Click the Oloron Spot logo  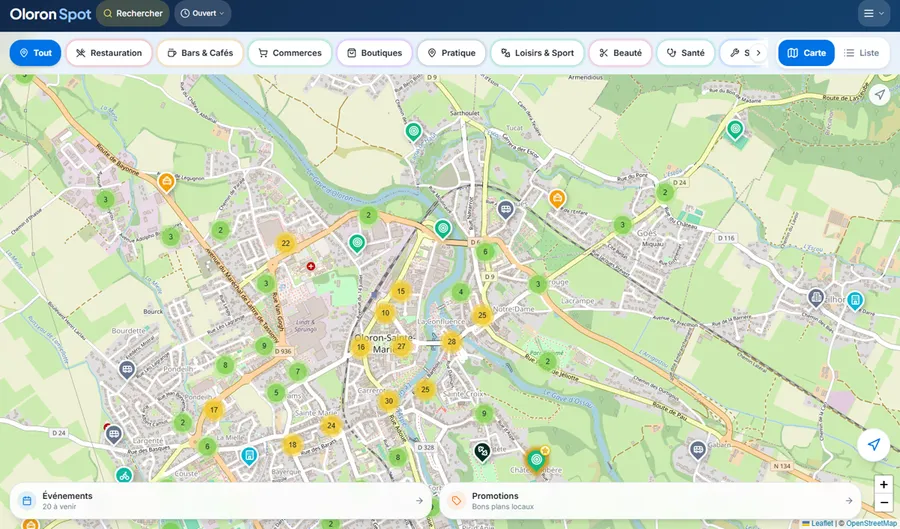51,14
